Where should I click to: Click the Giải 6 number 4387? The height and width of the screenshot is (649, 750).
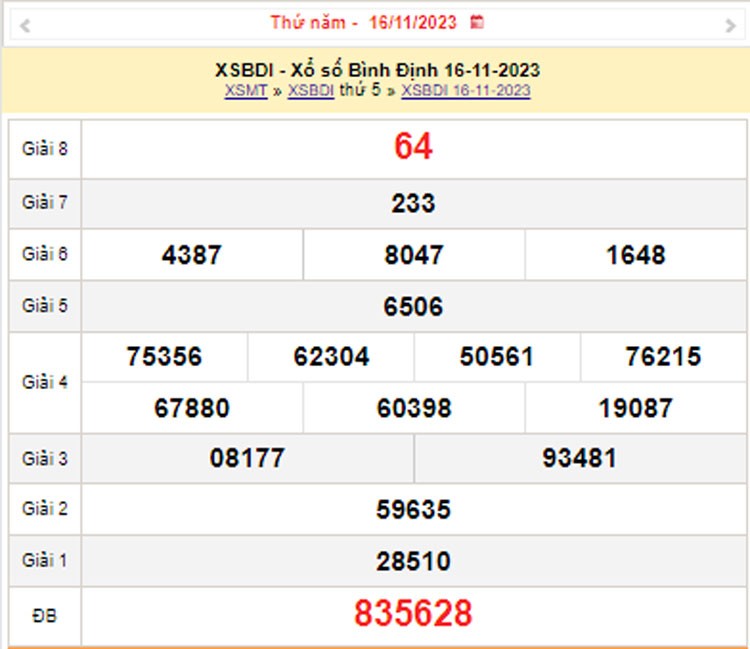[x=191, y=255]
